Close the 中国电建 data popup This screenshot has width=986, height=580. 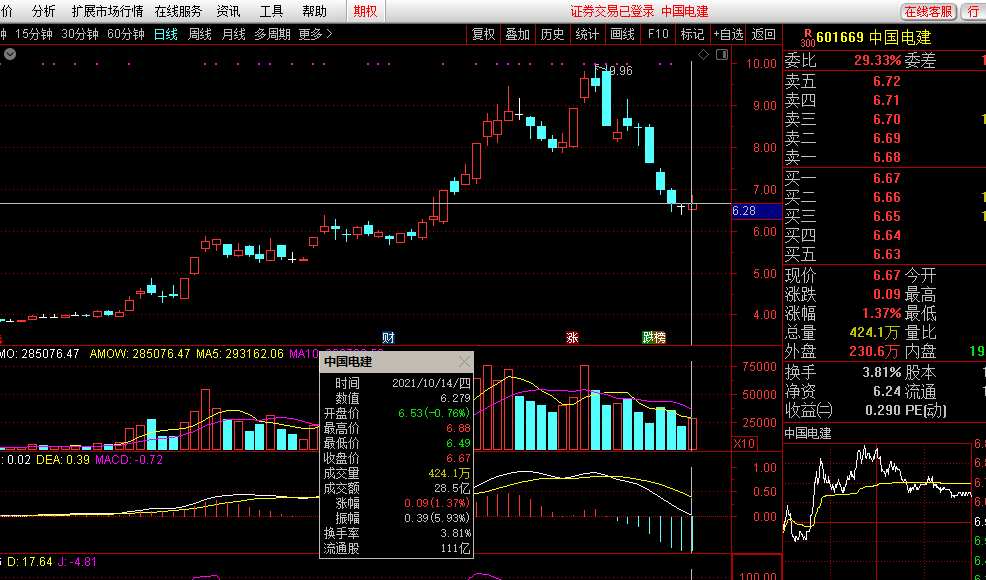(464, 362)
